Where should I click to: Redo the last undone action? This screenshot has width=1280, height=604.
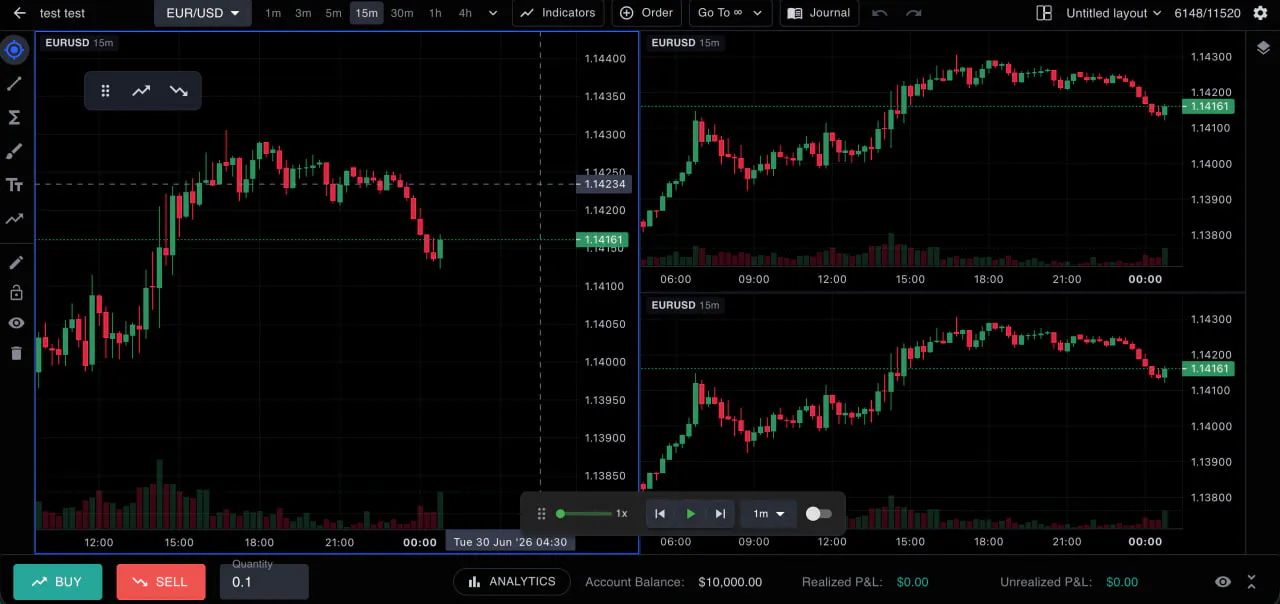pyautogui.click(x=913, y=13)
